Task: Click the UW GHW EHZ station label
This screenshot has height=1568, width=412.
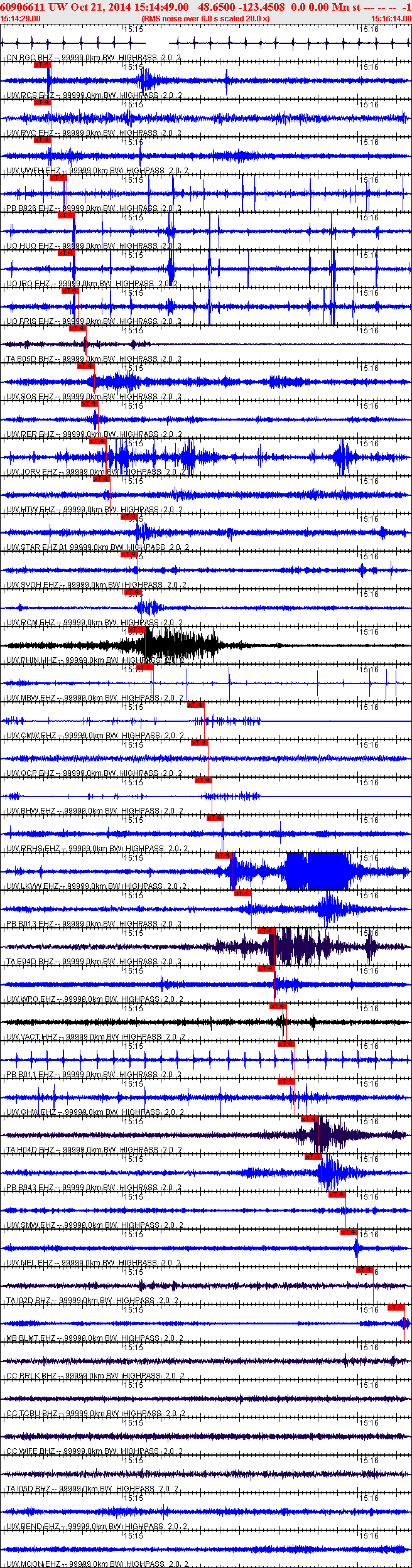Action: (31, 1112)
